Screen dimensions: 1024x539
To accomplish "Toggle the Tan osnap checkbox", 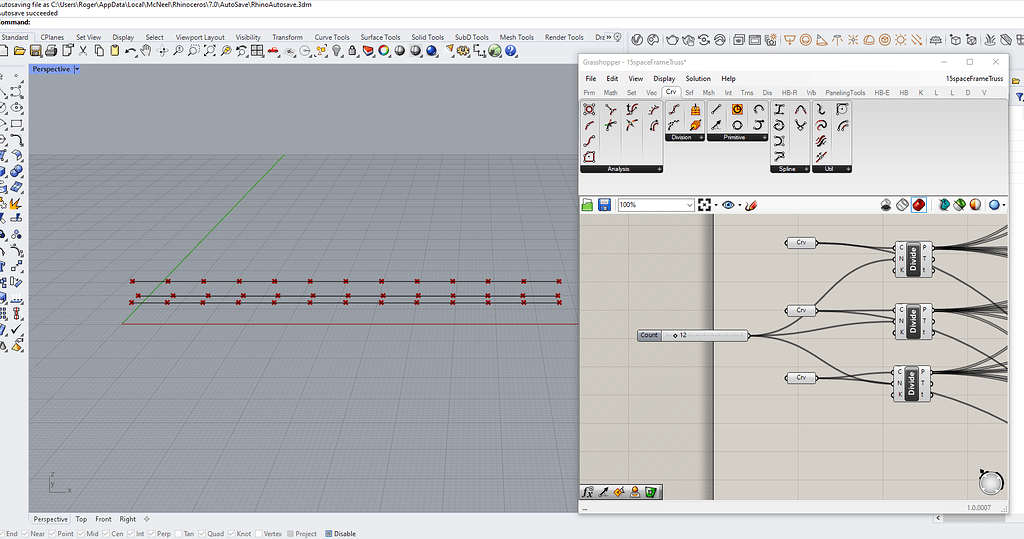I will [x=180, y=534].
